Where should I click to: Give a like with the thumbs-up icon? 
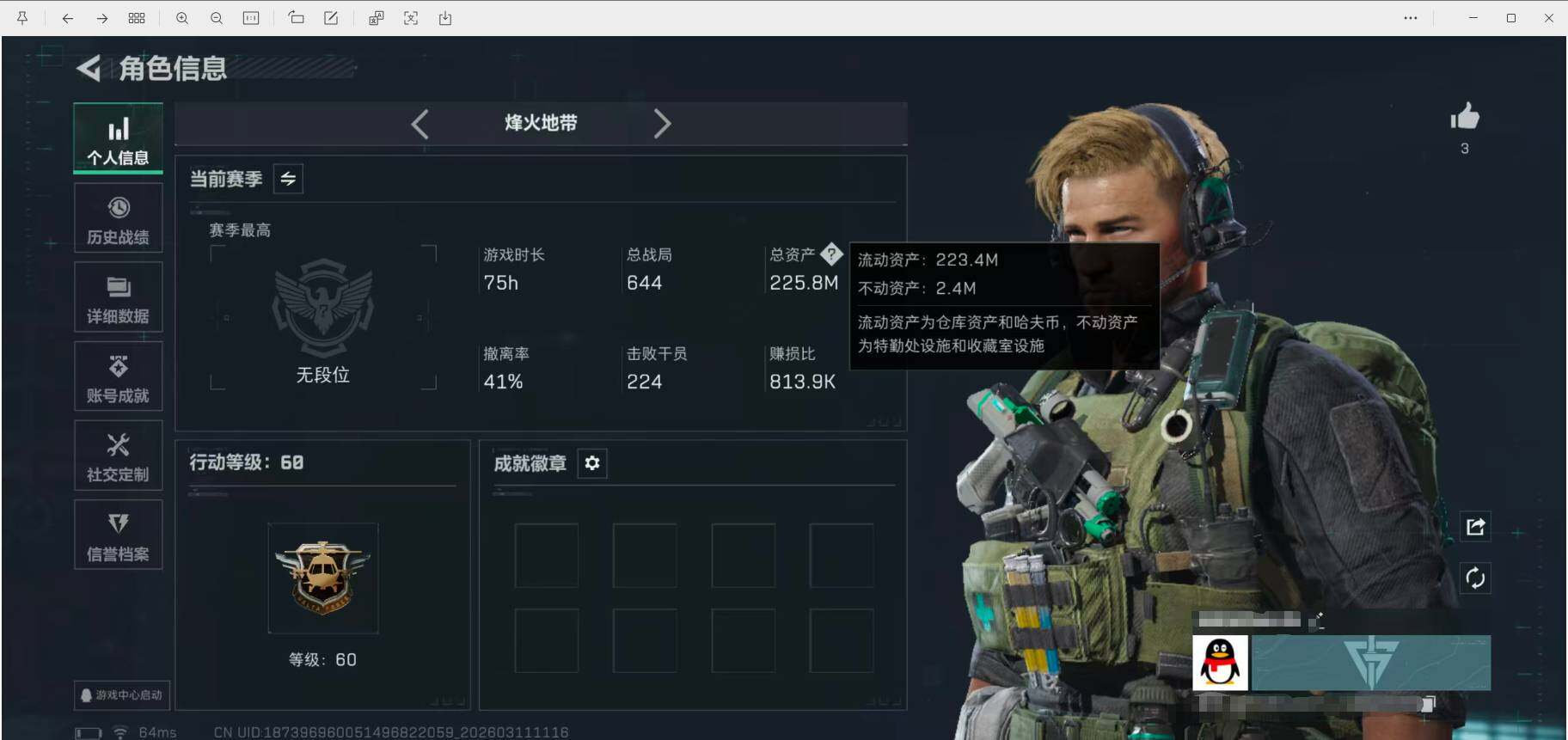click(1465, 116)
